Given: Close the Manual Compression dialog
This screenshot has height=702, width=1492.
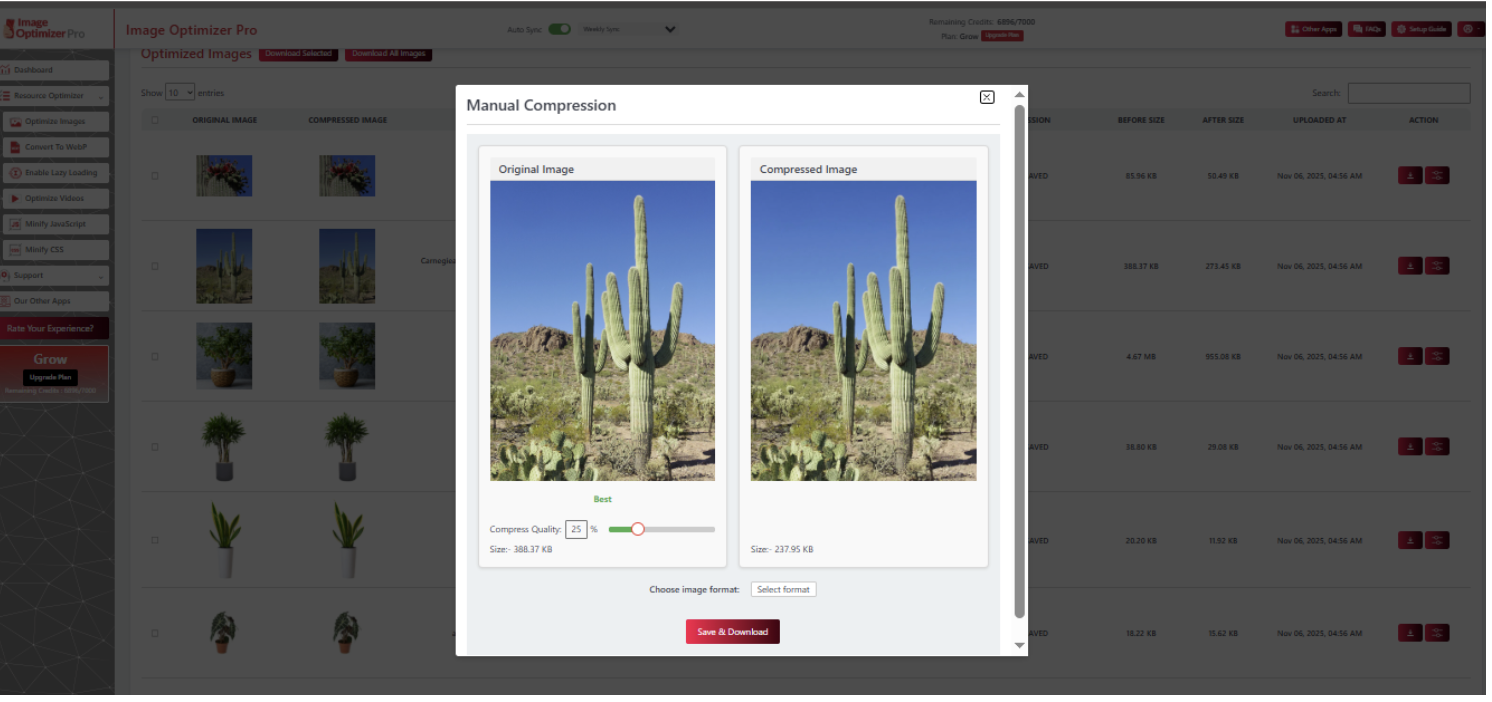Looking at the screenshot, I should click(x=986, y=97).
